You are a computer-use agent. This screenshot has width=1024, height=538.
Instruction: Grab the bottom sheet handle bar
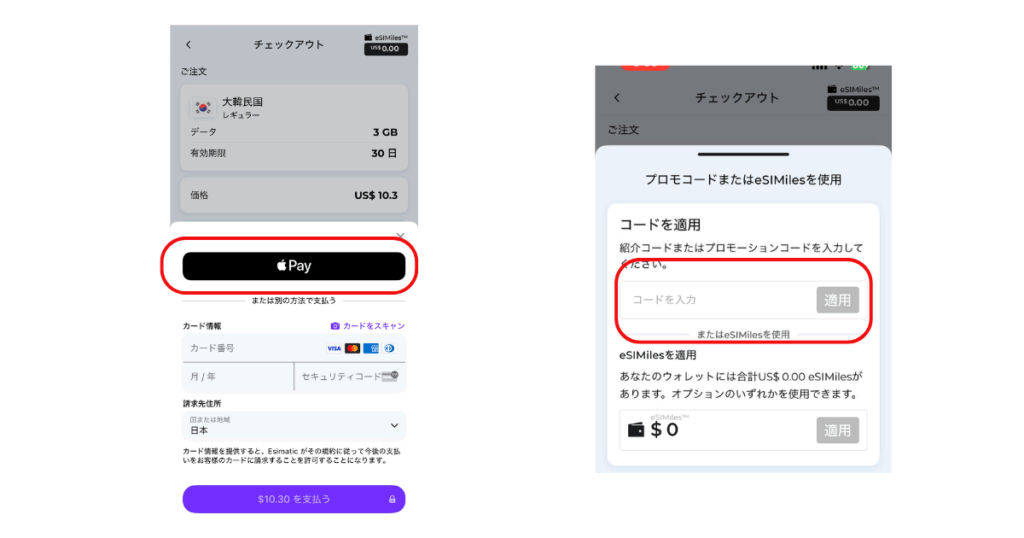point(743,154)
